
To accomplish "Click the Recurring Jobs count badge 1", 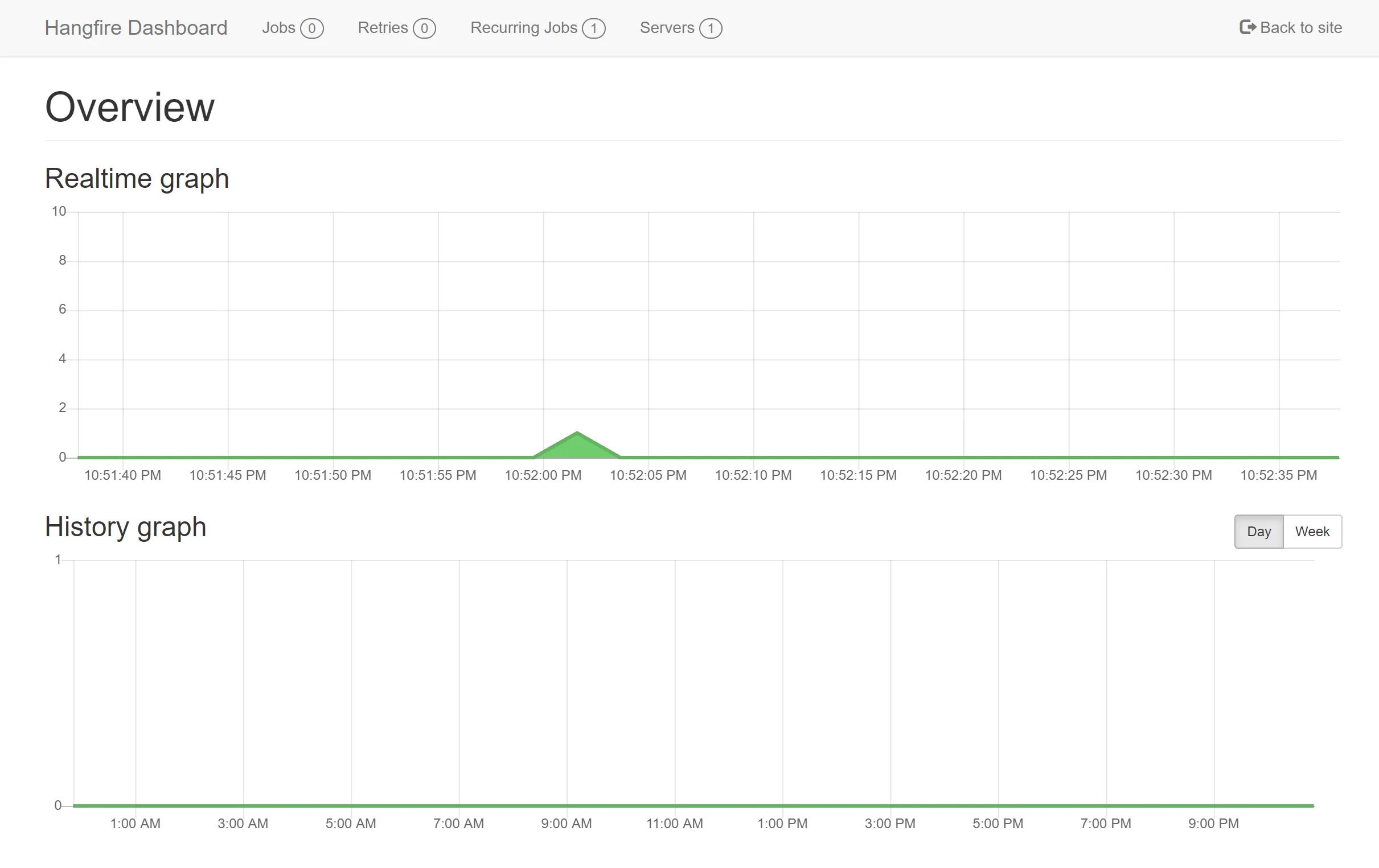I will [594, 28].
